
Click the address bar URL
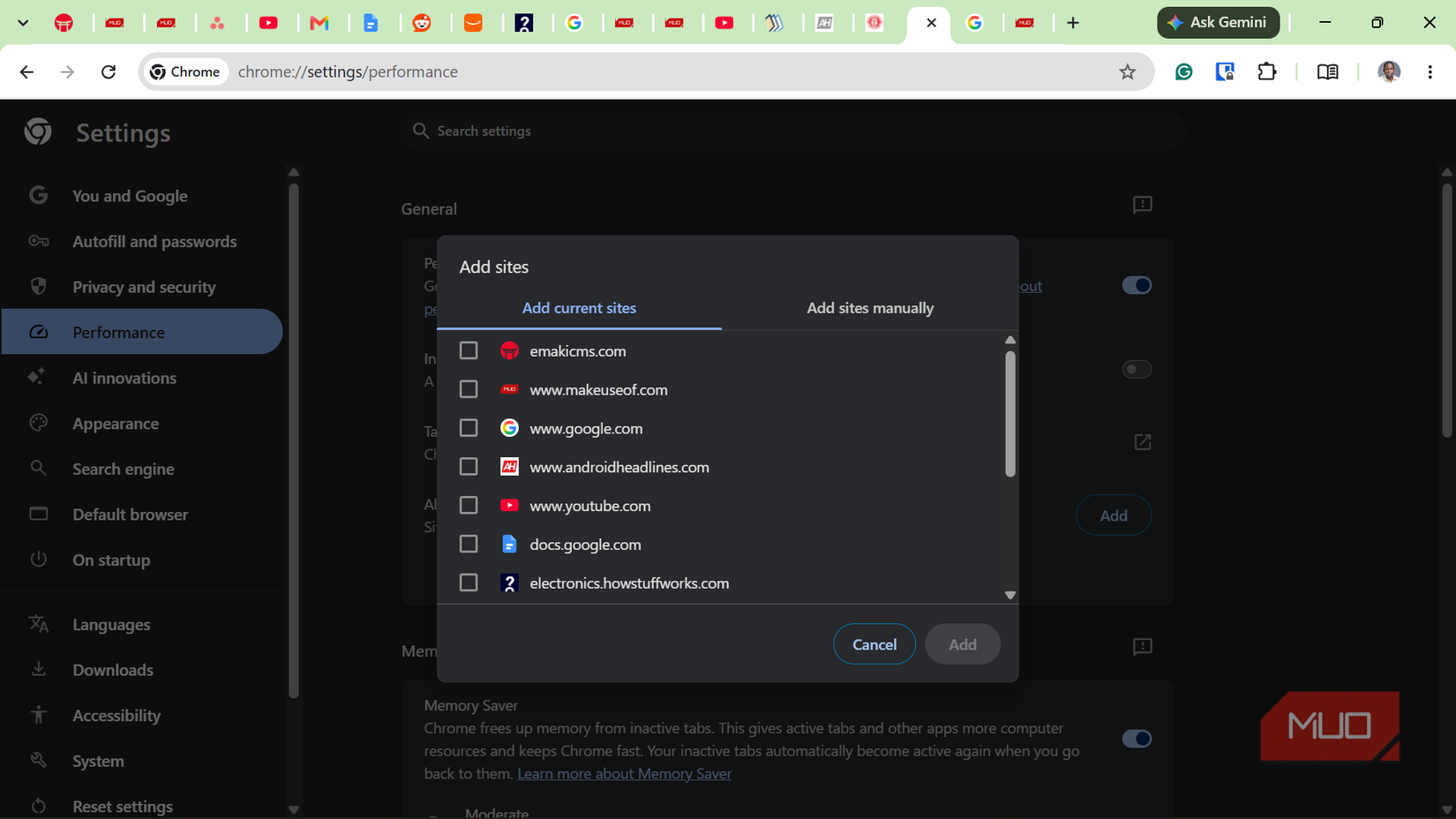348,71
